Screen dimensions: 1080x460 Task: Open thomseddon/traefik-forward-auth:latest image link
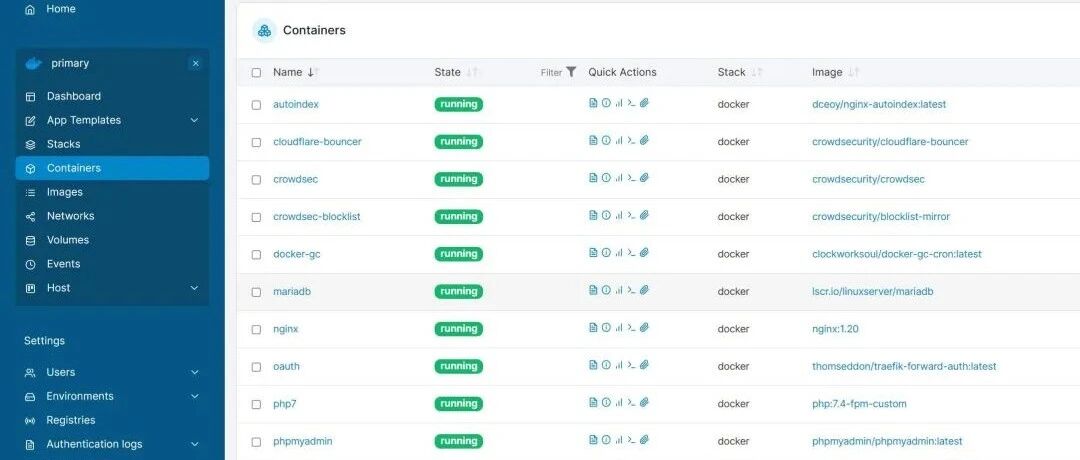click(x=904, y=366)
